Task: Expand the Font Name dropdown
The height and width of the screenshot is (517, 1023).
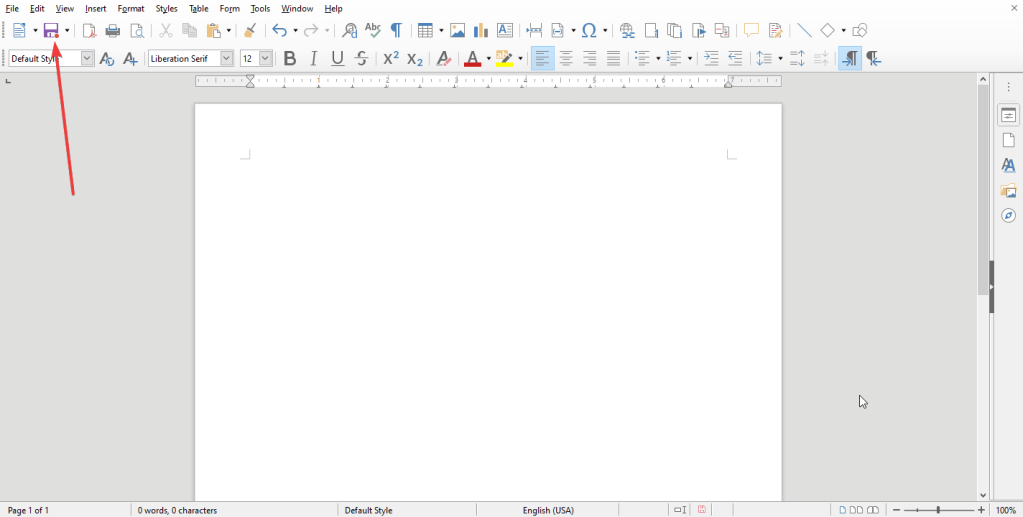Action: tap(226, 59)
